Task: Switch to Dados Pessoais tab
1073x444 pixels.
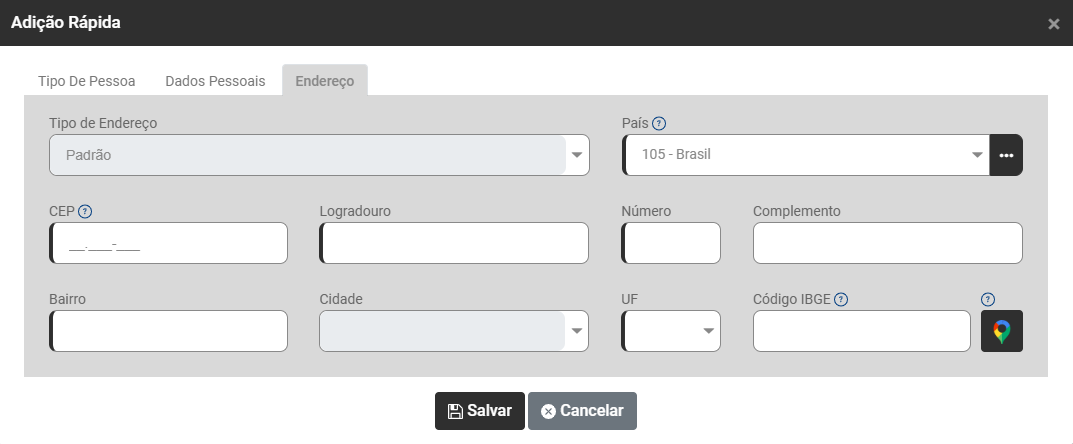Action: (x=215, y=81)
